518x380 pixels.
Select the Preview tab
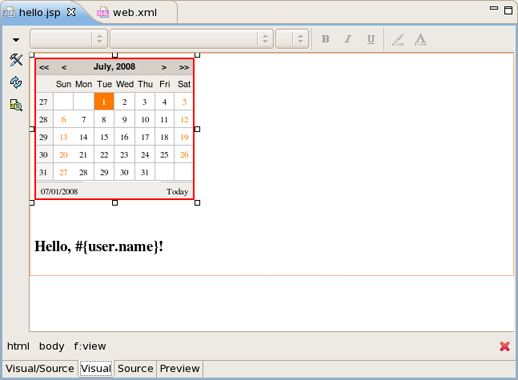coord(180,368)
